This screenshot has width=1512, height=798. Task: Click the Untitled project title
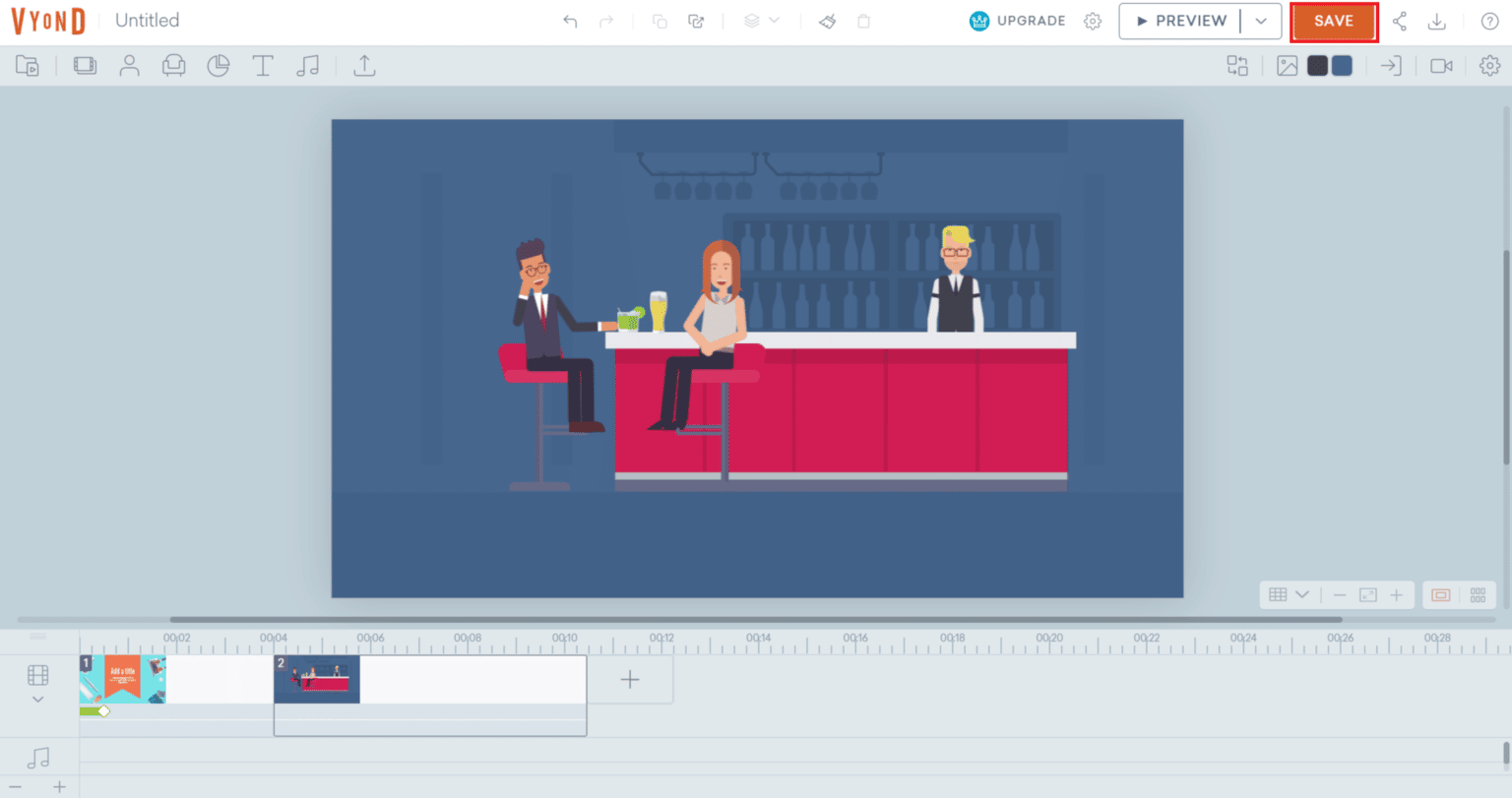(x=146, y=20)
